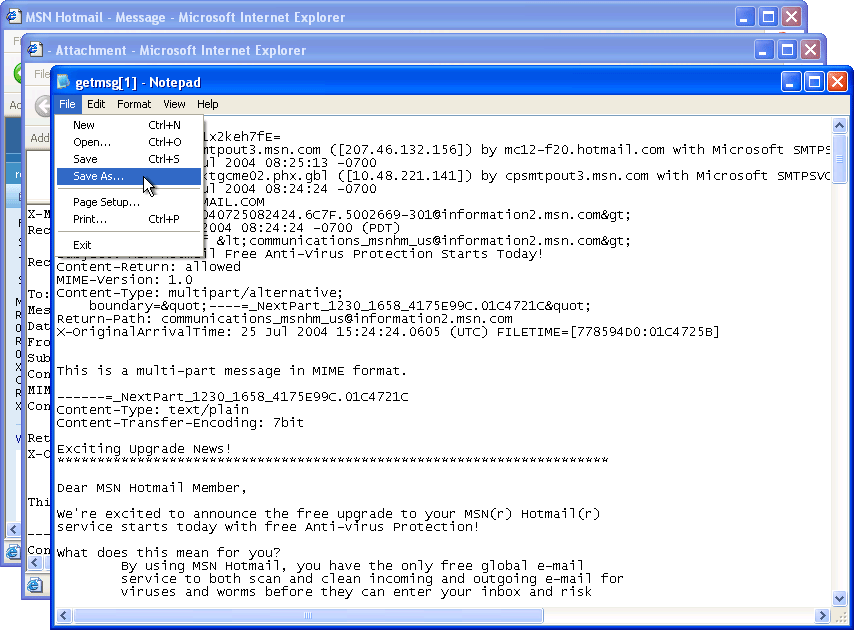Click the vertical scrollbar down arrow
Viewport: 854px width, 630px height.
pos(840,598)
